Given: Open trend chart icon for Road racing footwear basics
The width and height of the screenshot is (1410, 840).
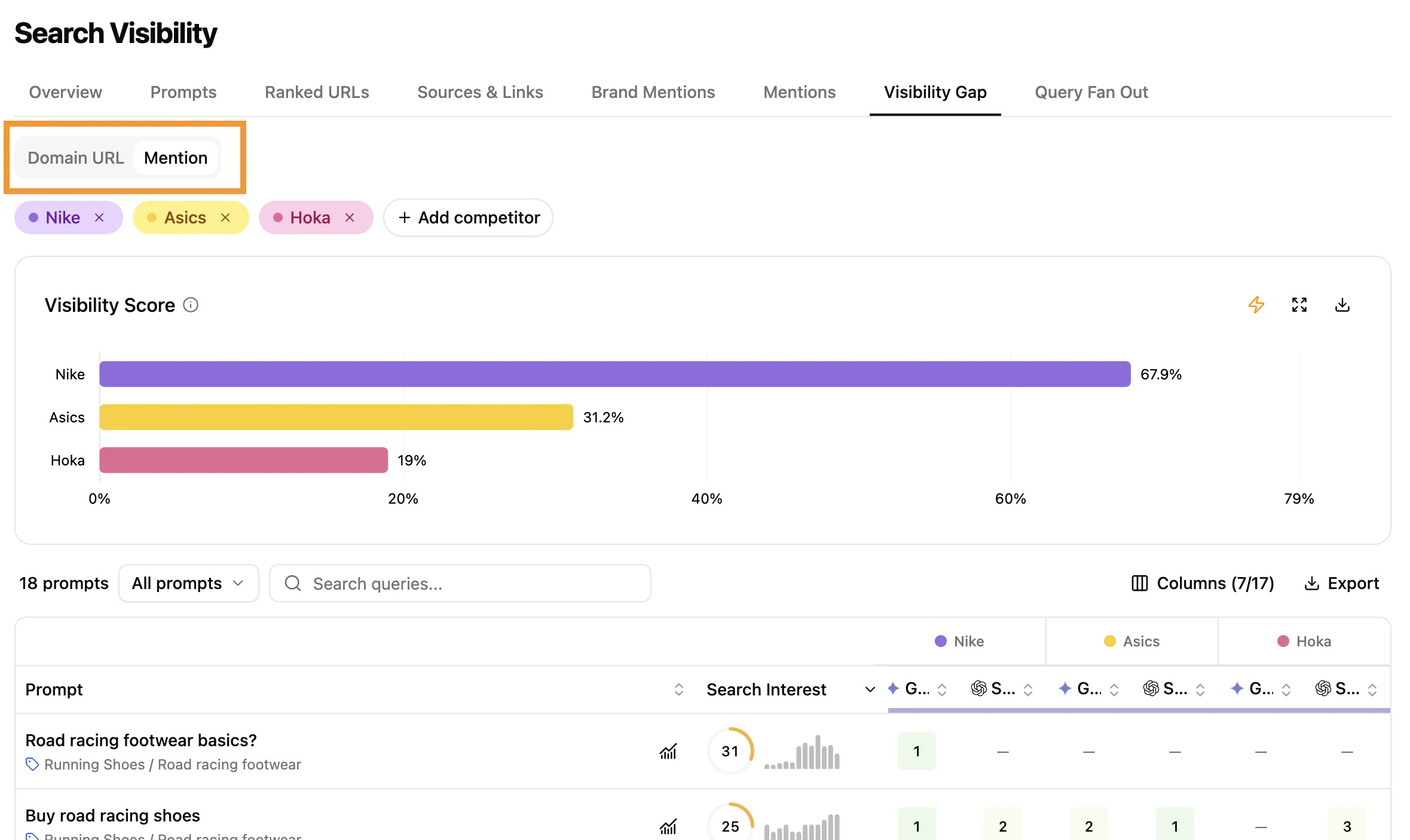Looking at the screenshot, I should (x=668, y=751).
